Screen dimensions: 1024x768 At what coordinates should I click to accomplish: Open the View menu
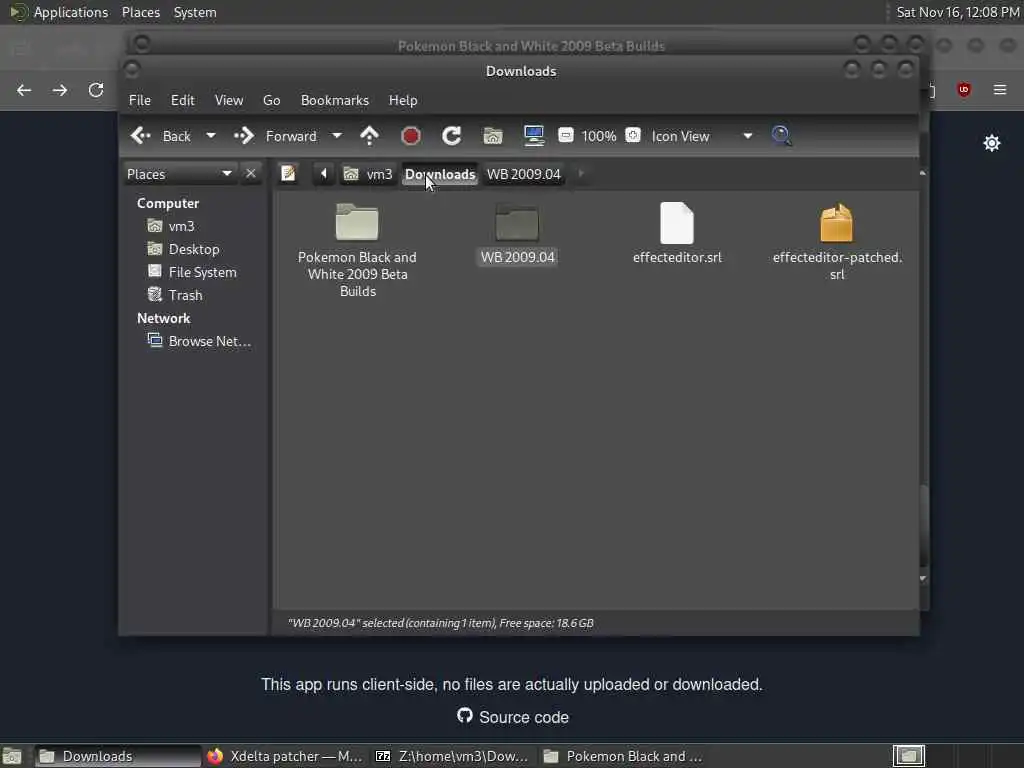tap(229, 100)
